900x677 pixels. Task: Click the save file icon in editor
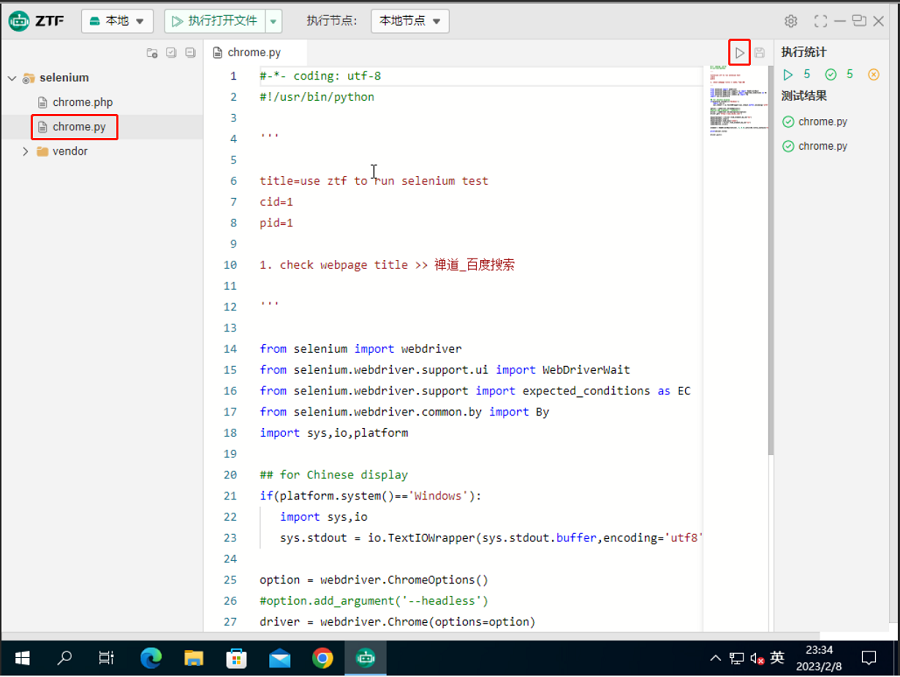pyautogui.click(x=759, y=53)
